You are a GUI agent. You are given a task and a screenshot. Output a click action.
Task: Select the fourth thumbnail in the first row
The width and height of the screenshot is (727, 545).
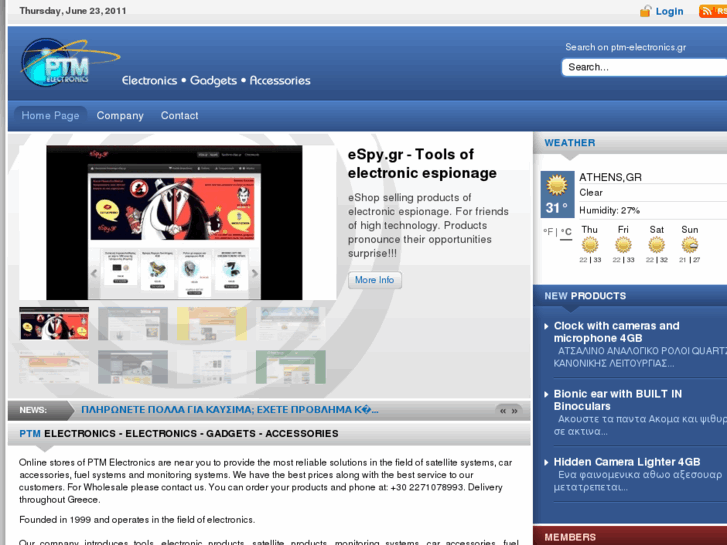pos(291,323)
